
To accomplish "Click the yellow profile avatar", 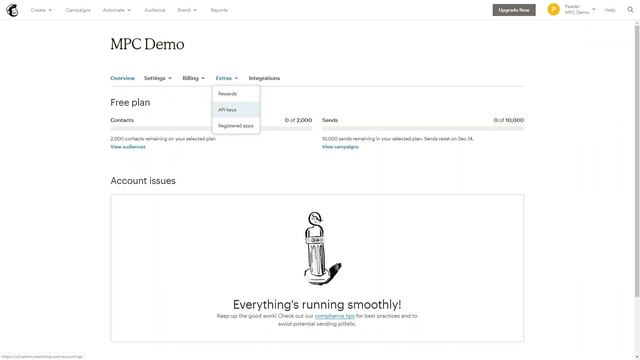I will [553, 9].
